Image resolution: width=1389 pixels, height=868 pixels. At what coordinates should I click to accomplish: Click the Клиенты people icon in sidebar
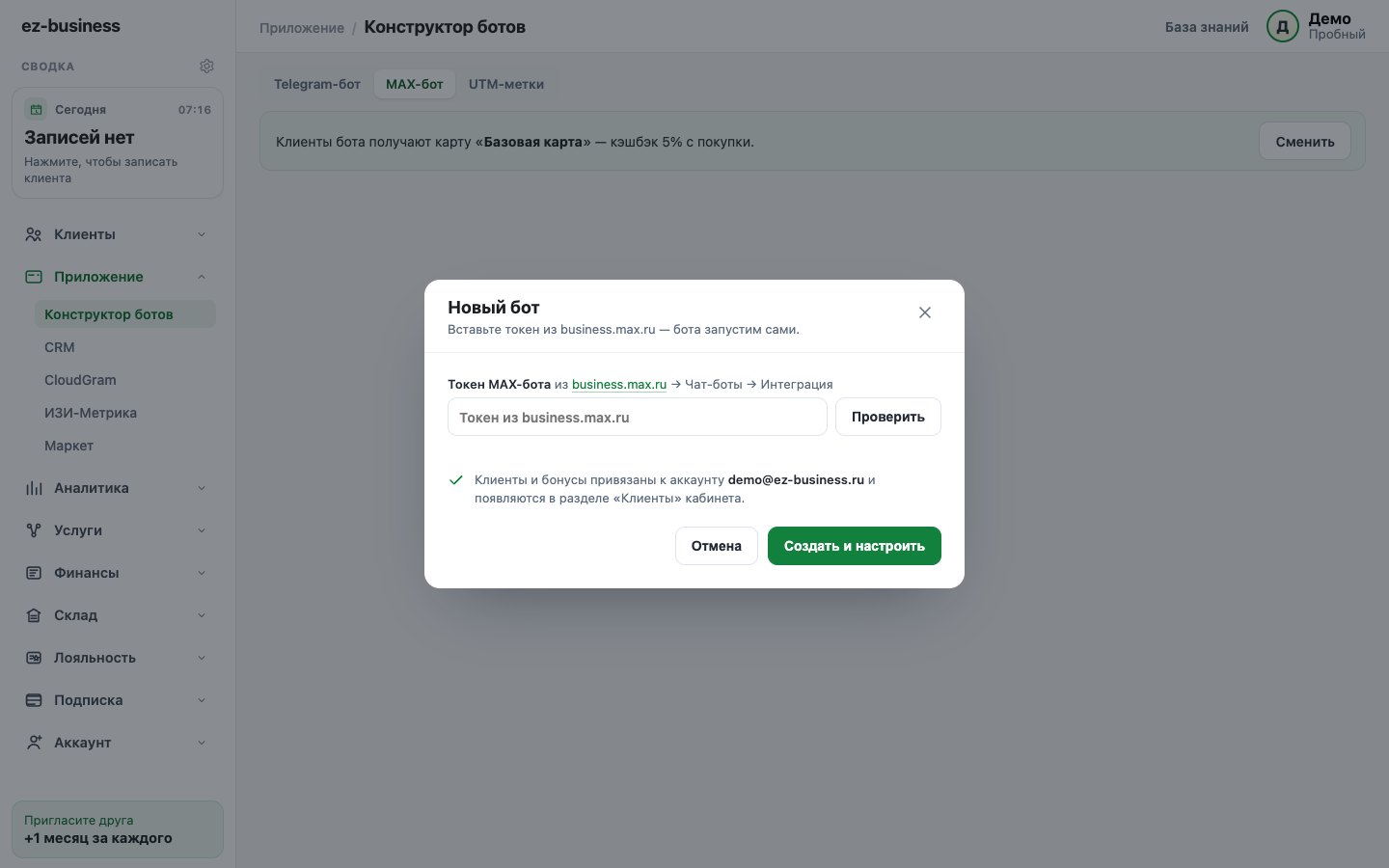(34, 234)
